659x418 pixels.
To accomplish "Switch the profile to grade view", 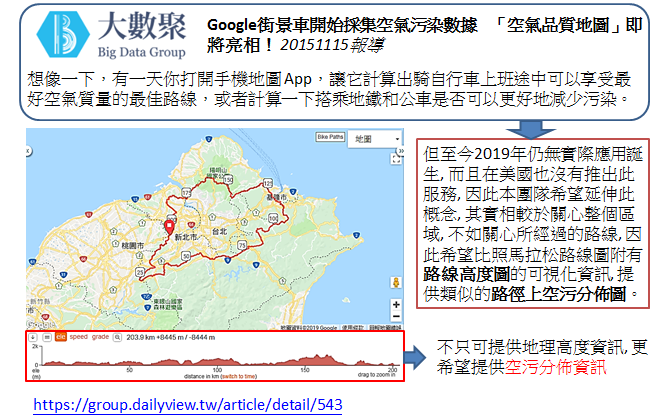I will pyautogui.click(x=100, y=337).
